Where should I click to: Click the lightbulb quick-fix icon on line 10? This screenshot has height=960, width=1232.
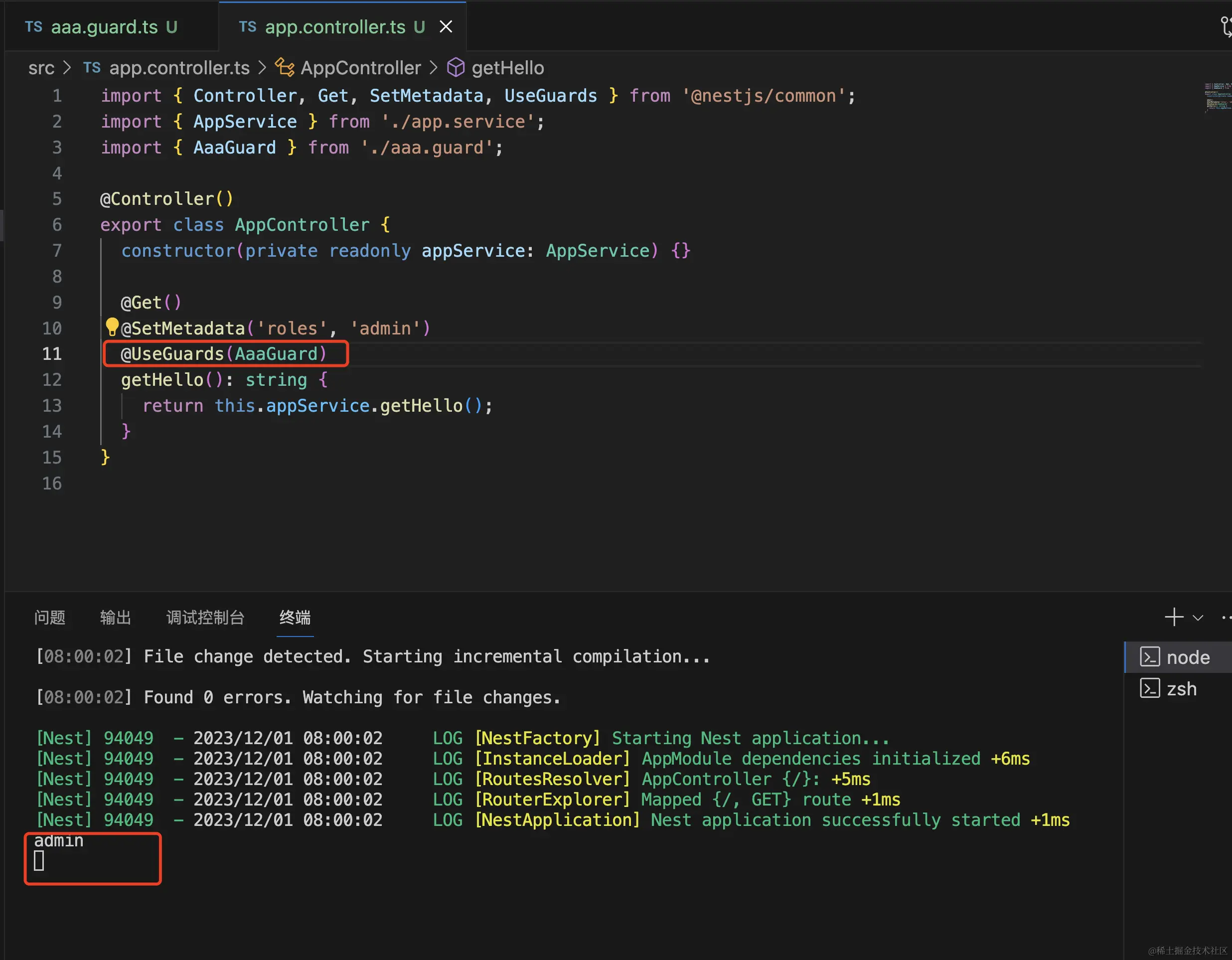coord(112,326)
